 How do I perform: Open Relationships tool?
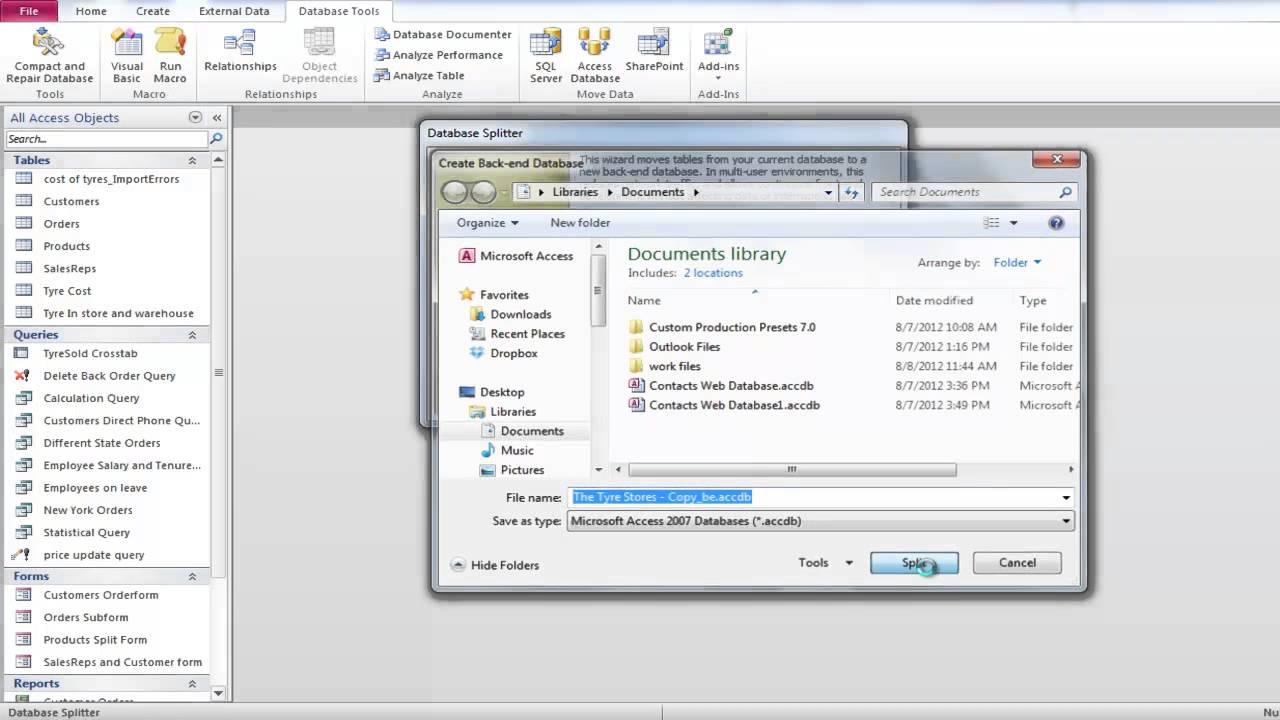(240, 51)
